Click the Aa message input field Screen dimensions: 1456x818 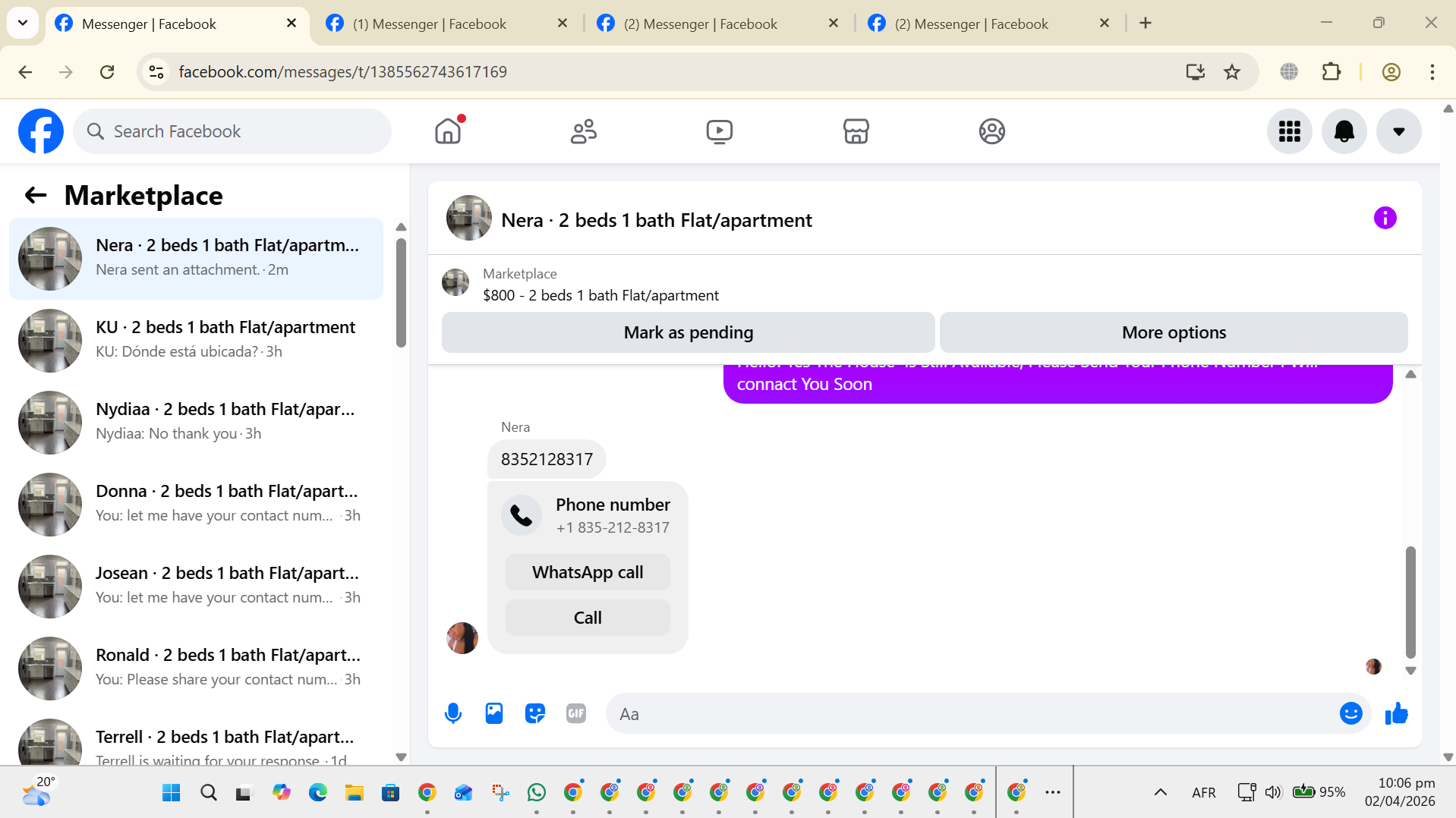point(972,714)
